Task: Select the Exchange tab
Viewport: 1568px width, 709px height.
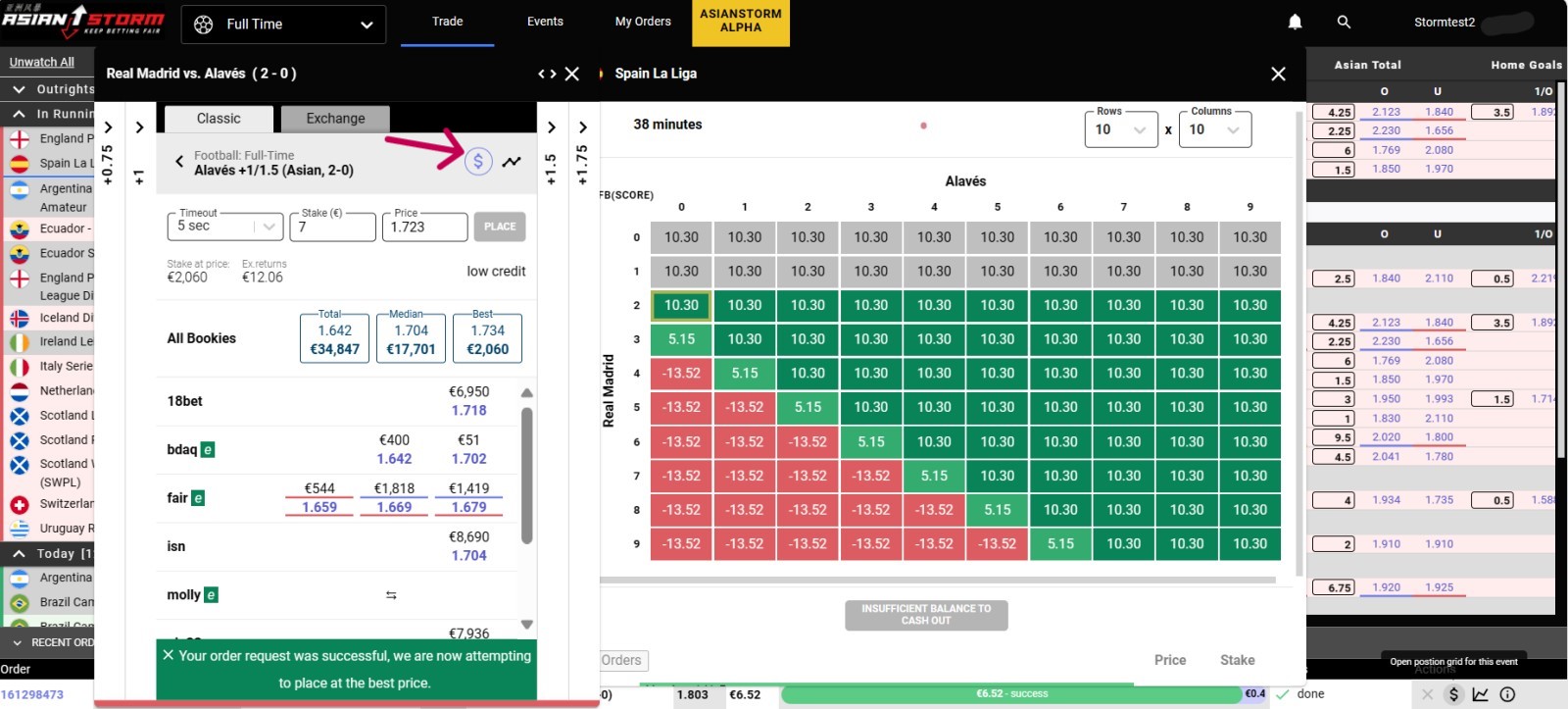Action: pyautogui.click(x=335, y=119)
